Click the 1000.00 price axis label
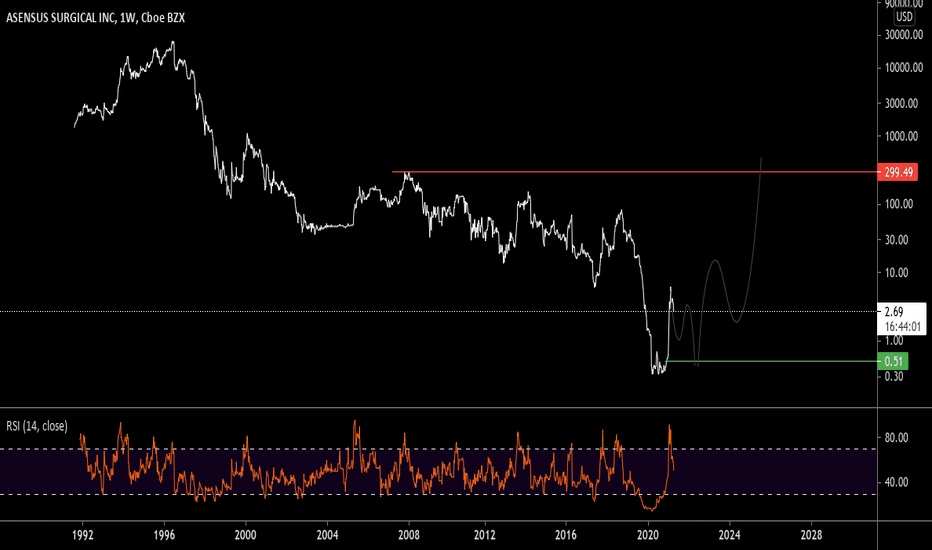Screen dimensions: 932x550 901,136
